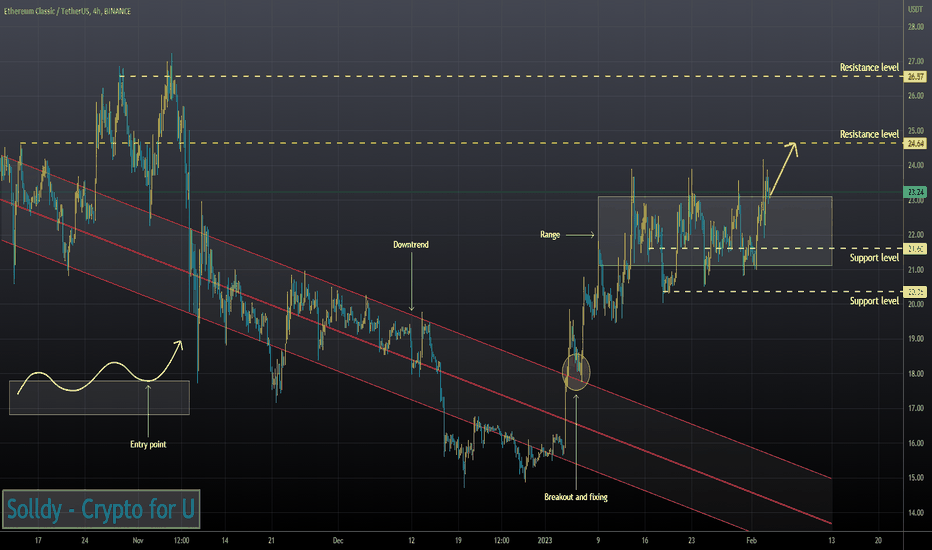
Task: Click 27.00 on the price axis
Action: coord(915,61)
